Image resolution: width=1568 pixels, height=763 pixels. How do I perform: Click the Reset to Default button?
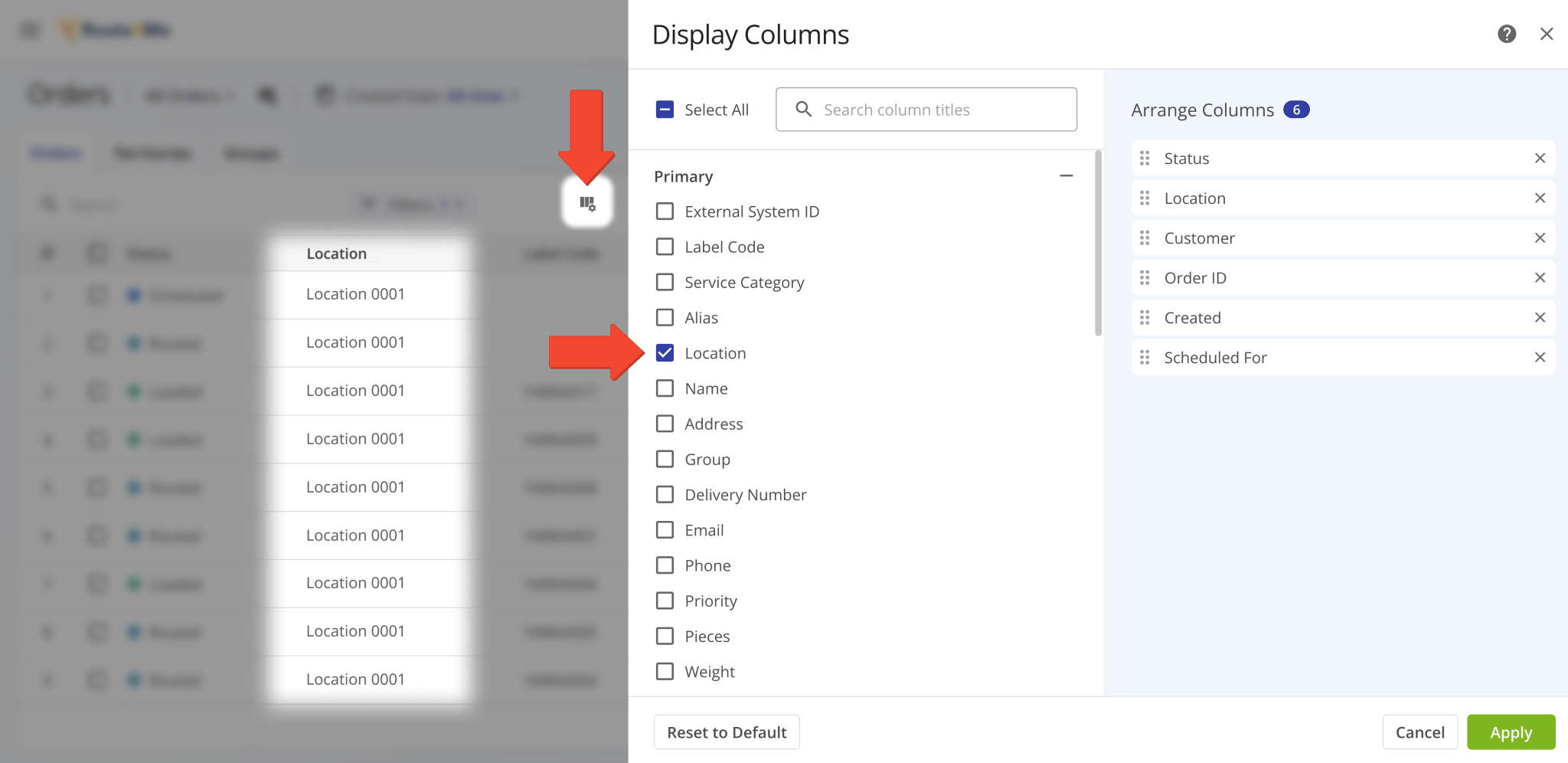[726, 732]
